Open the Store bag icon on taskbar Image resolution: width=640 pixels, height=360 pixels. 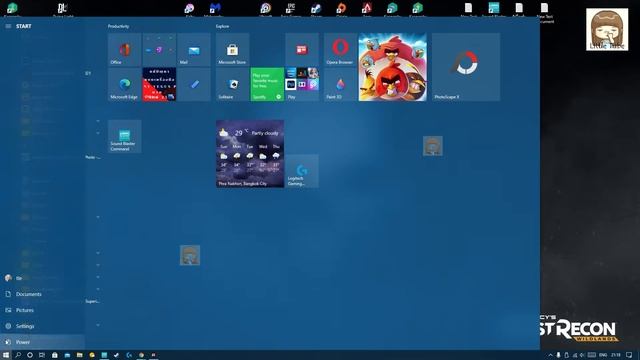tap(55, 355)
